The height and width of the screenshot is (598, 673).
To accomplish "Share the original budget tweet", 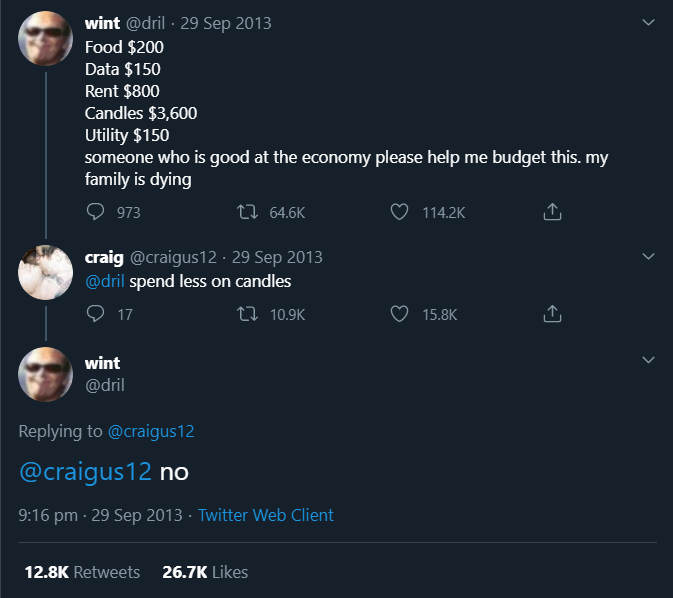I will (552, 212).
